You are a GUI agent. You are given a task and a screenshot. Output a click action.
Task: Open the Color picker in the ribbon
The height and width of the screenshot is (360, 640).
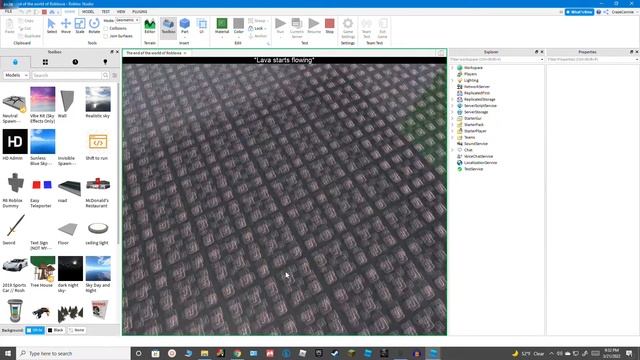(239, 27)
